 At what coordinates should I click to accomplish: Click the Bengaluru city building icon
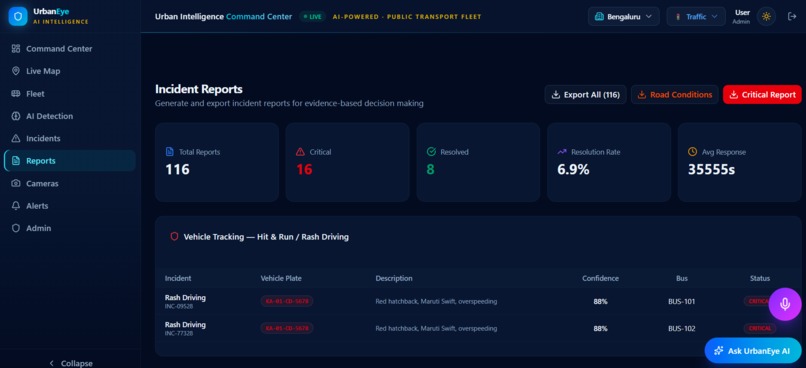[599, 16]
